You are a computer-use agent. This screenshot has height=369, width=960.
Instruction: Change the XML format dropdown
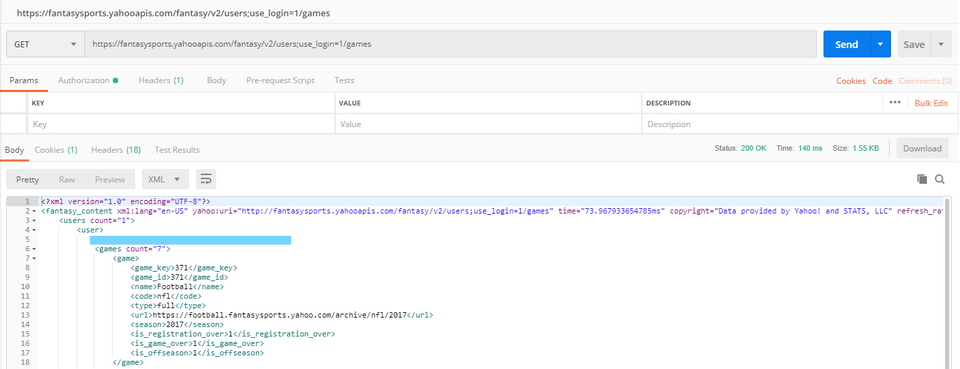pyautogui.click(x=165, y=179)
